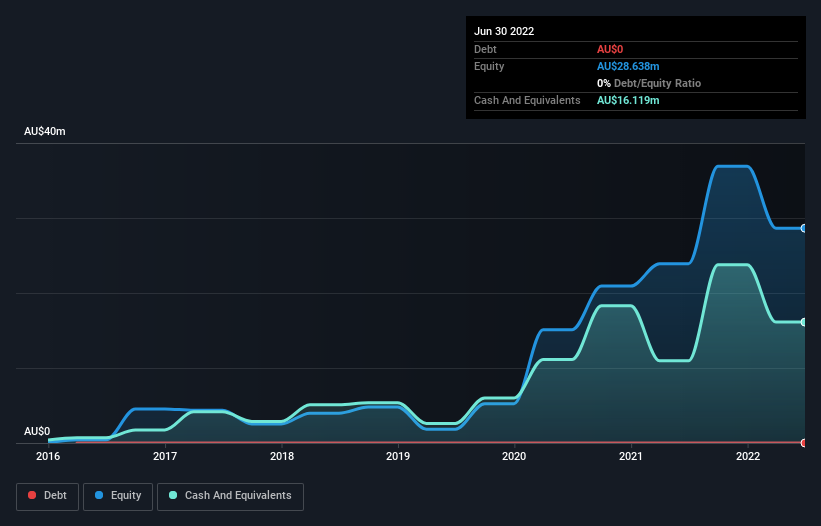This screenshot has height=526, width=821.
Task: Select the teal Cash endpoint marker
Action: [x=804, y=322]
